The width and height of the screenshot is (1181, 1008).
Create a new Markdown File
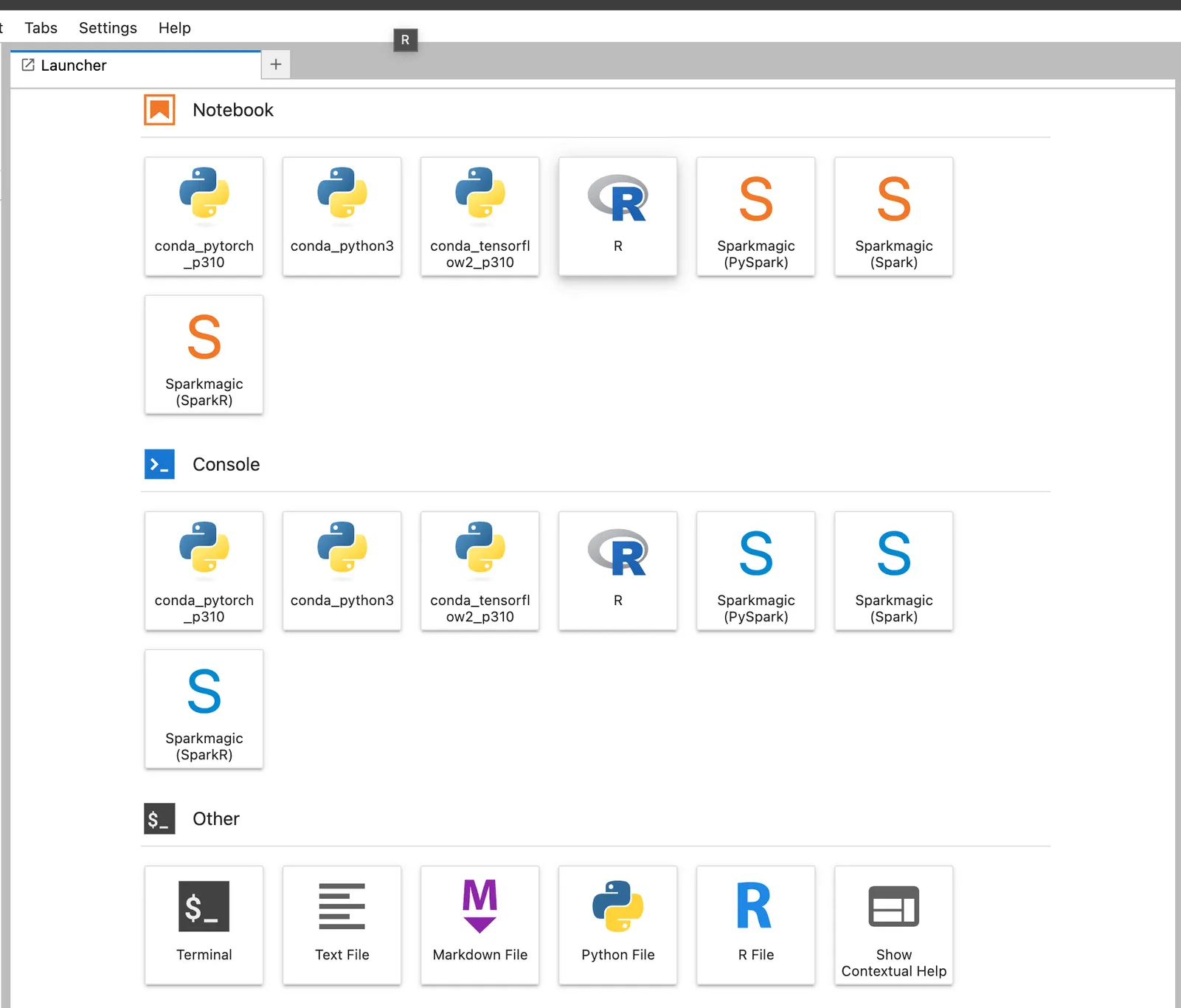[479, 925]
